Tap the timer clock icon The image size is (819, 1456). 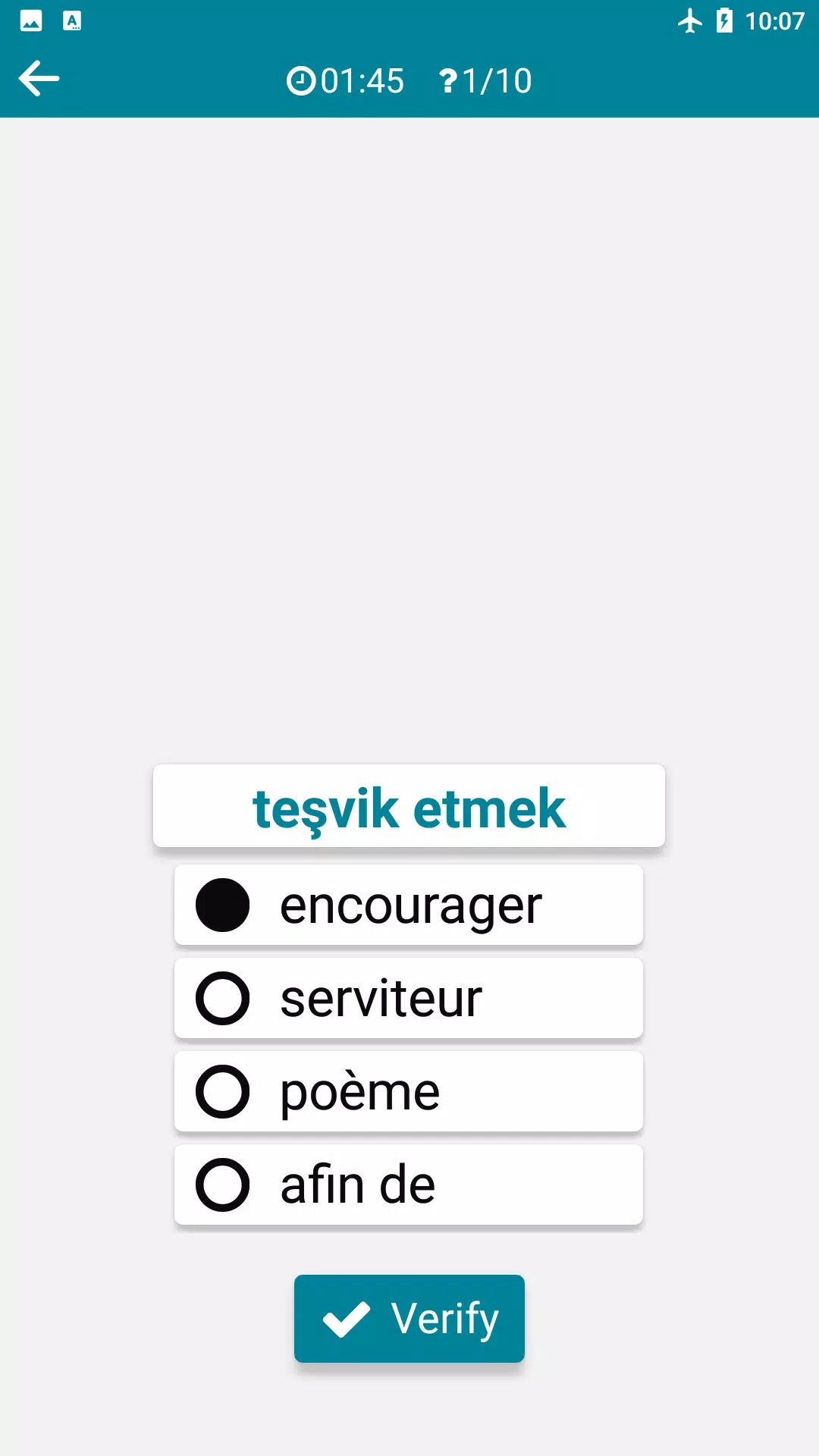point(300,81)
